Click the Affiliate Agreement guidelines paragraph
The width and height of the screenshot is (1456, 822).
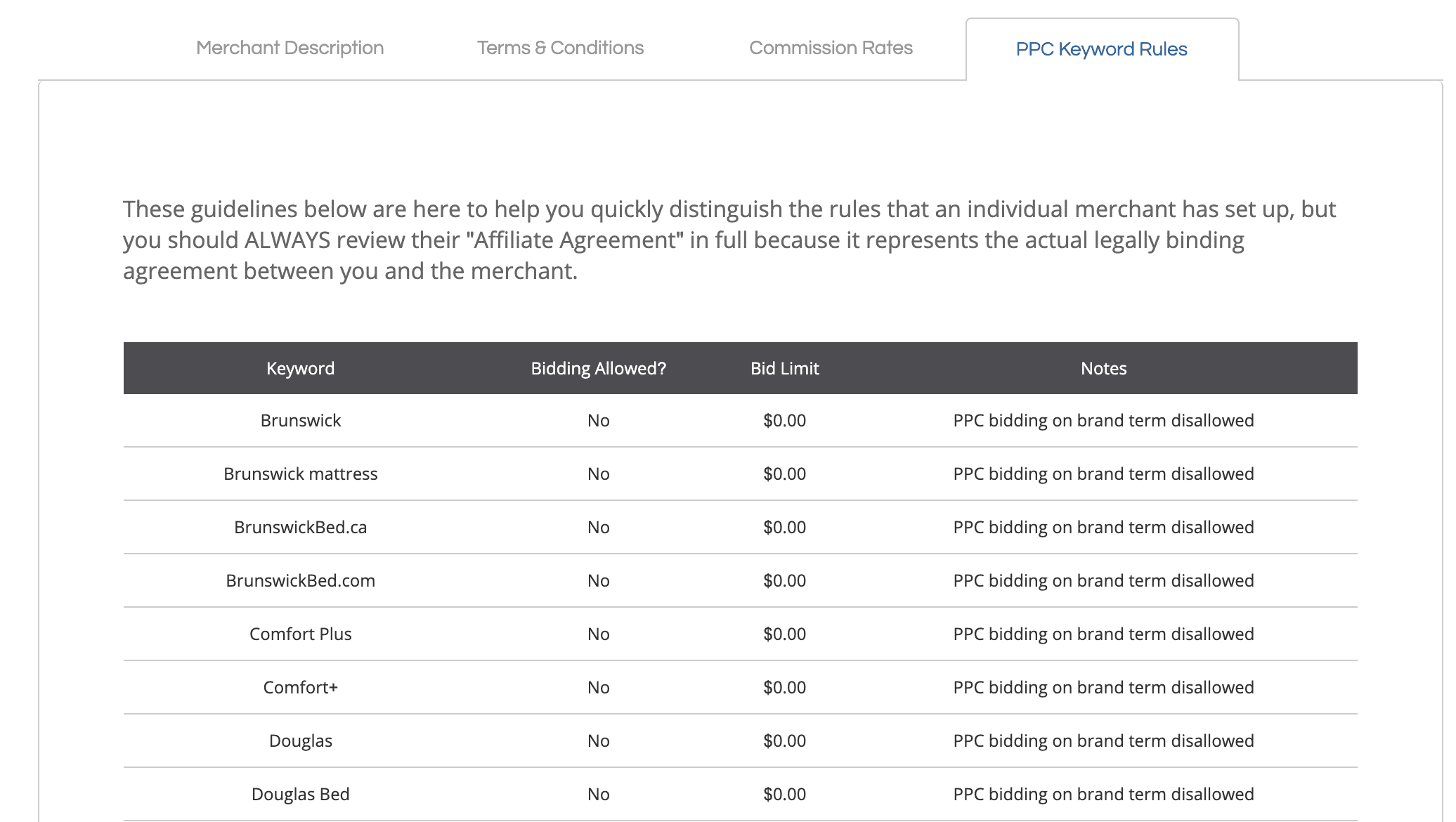tap(729, 240)
